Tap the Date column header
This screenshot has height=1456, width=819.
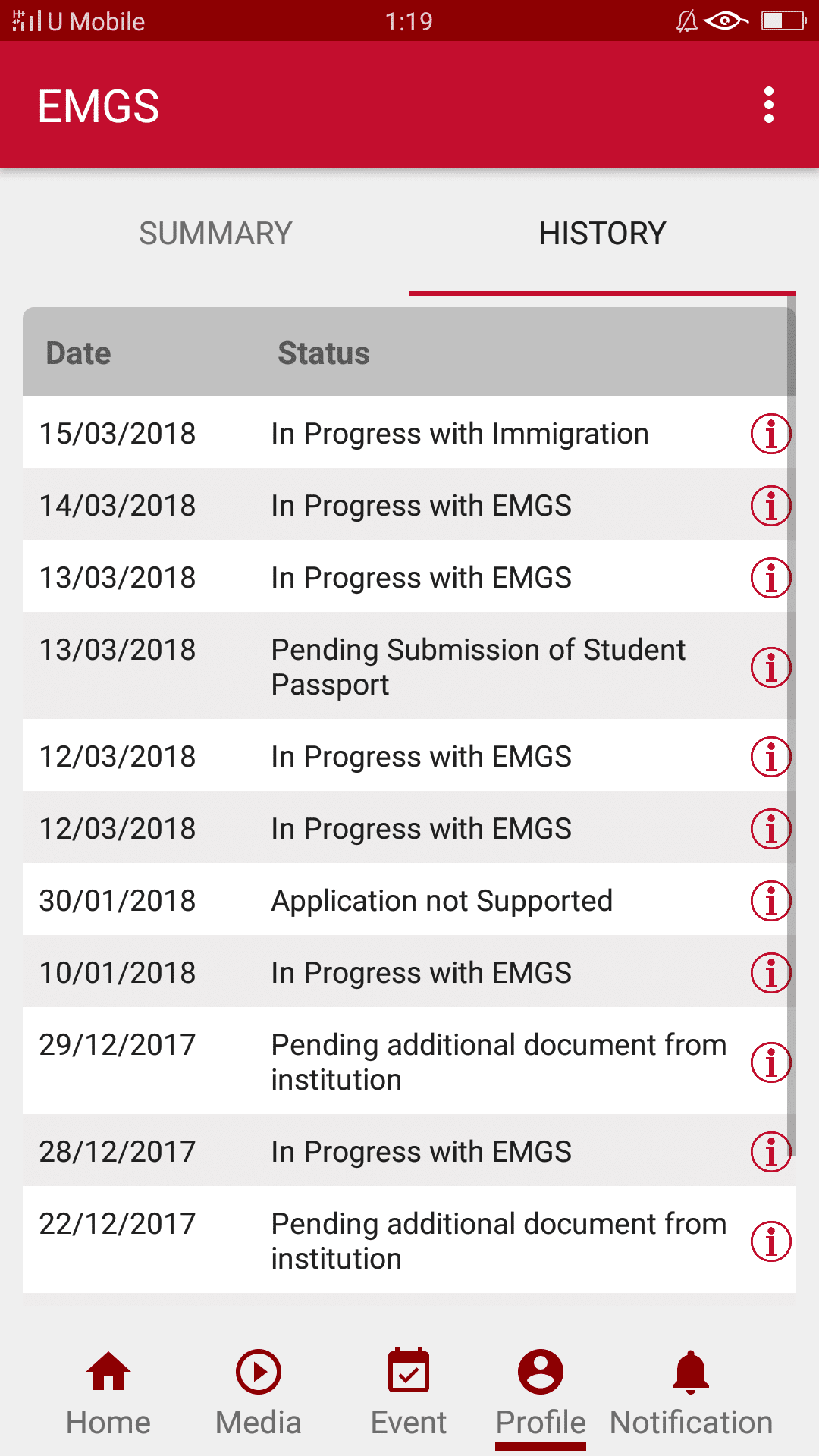pos(79,353)
